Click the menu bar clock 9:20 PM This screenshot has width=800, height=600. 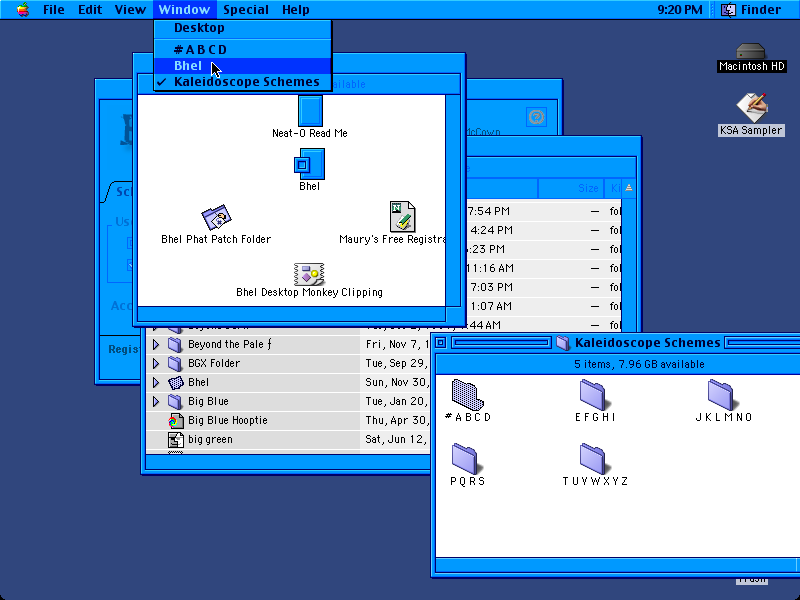pos(680,10)
